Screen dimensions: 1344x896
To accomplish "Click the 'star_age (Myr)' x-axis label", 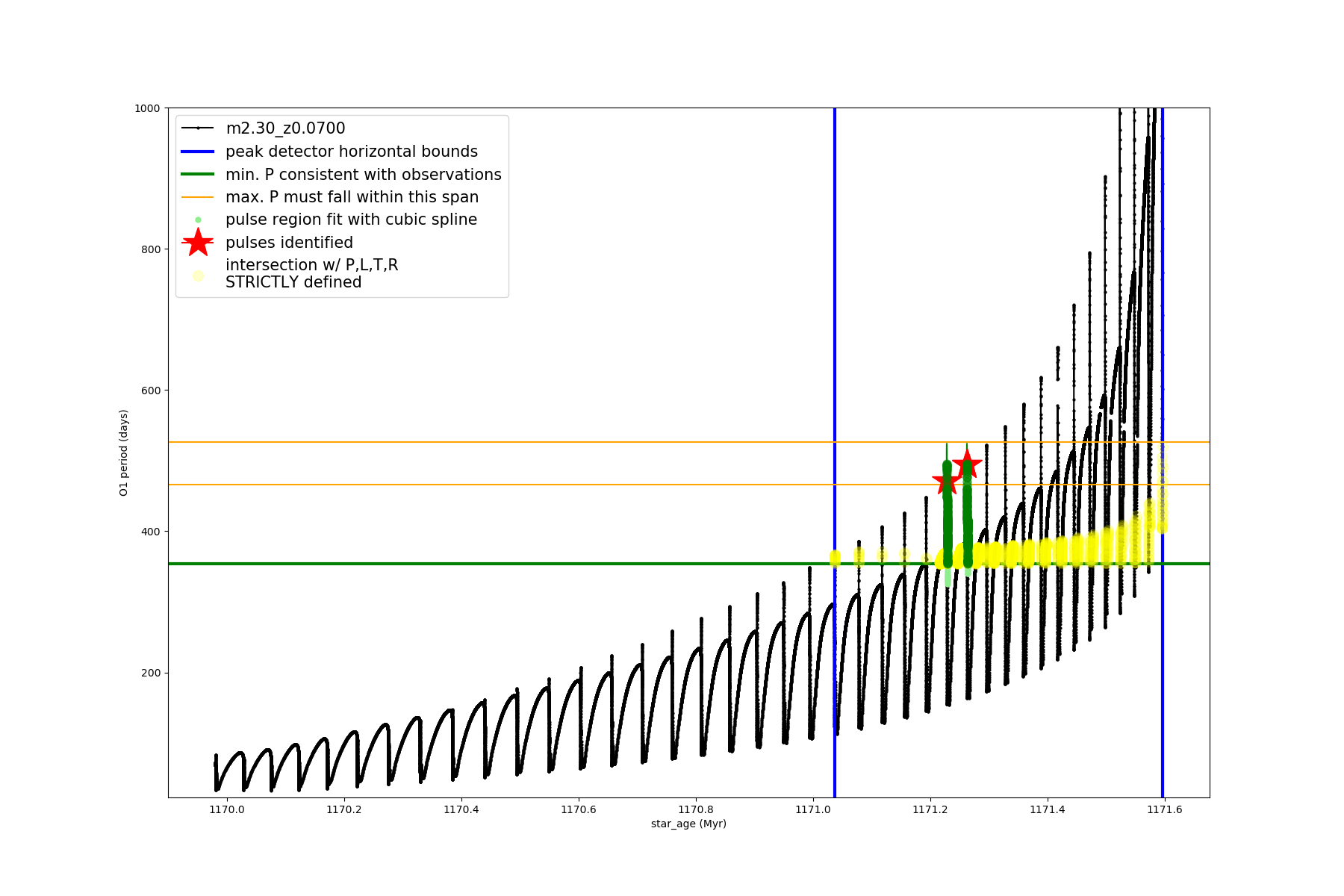I will click(x=688, y=824).
